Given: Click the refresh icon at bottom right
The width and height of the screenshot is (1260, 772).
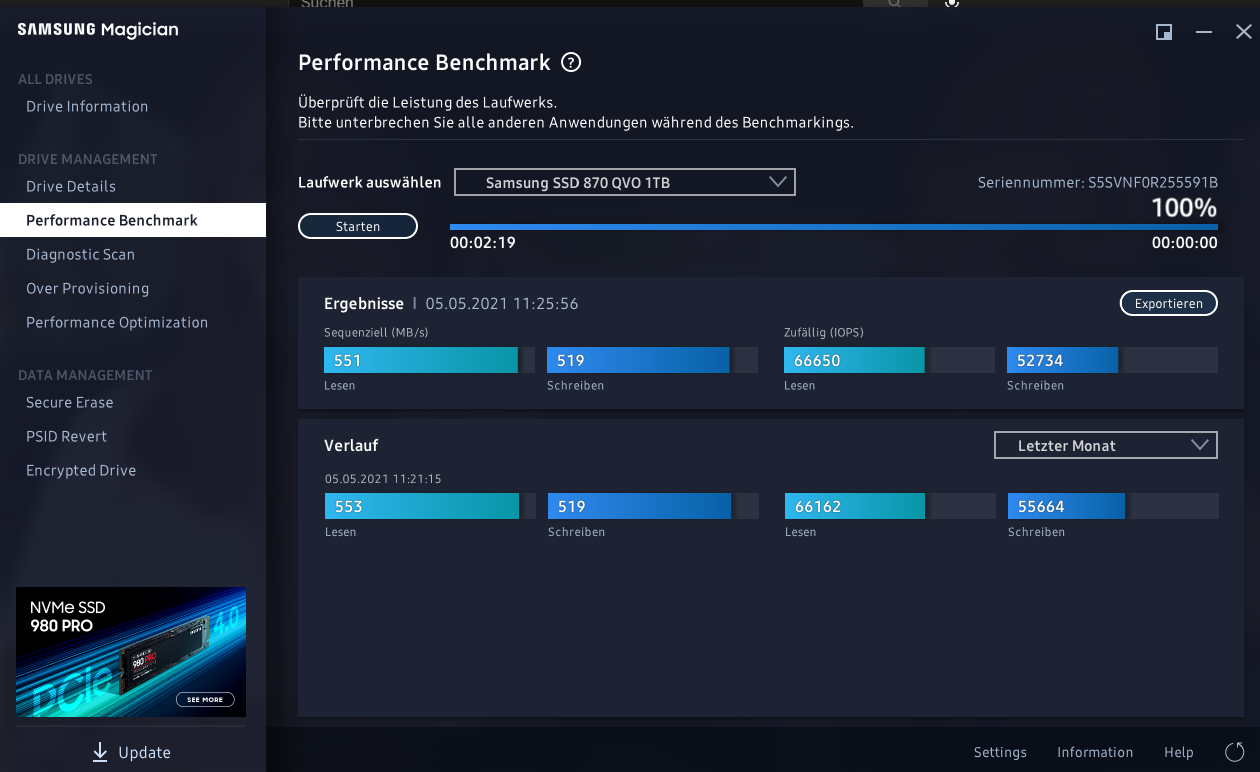Looking at the screenshot, I should tap(1235, 752).
